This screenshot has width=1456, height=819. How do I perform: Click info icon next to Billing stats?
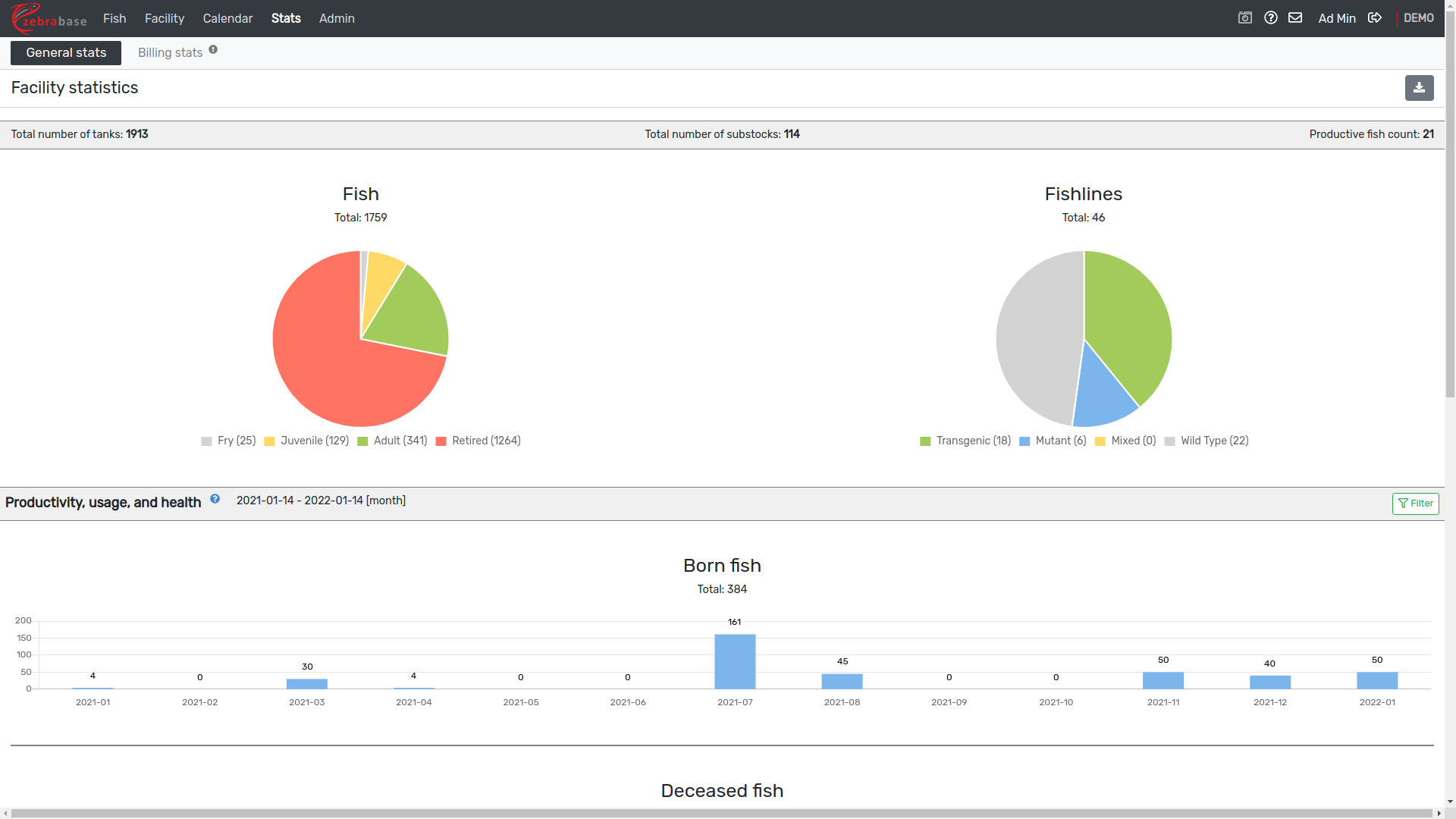pos(213,49)
